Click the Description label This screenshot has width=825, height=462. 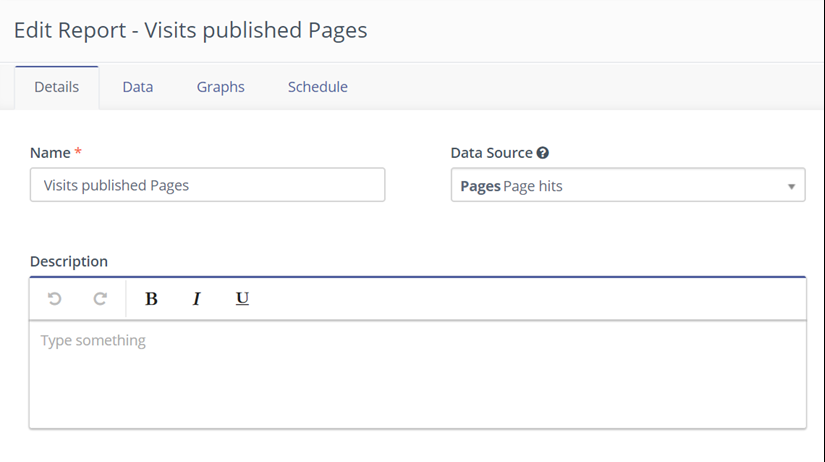click(x=69, y=261)
